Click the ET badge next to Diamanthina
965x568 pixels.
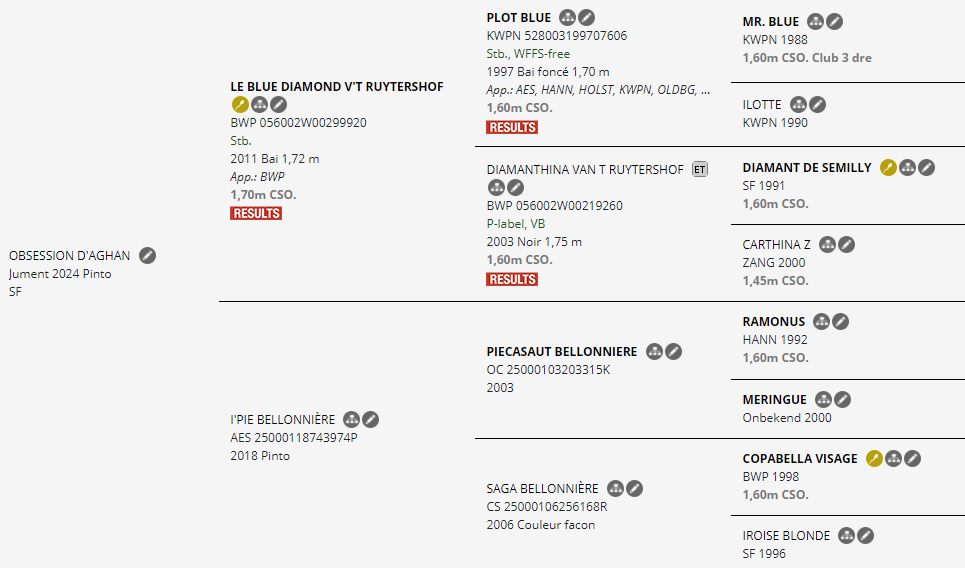click(x=700, y=169)
